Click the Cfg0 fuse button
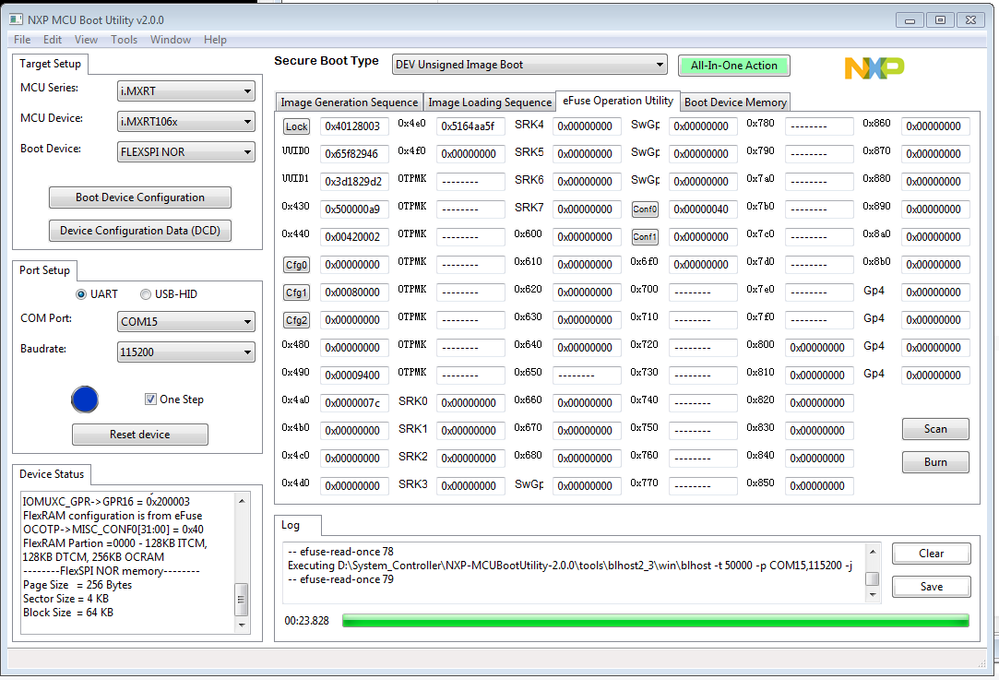 pos(296,264)
